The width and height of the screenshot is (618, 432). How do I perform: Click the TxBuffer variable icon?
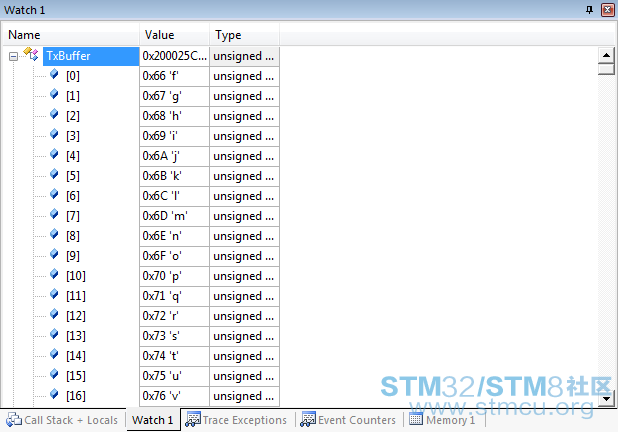point(31,54)
